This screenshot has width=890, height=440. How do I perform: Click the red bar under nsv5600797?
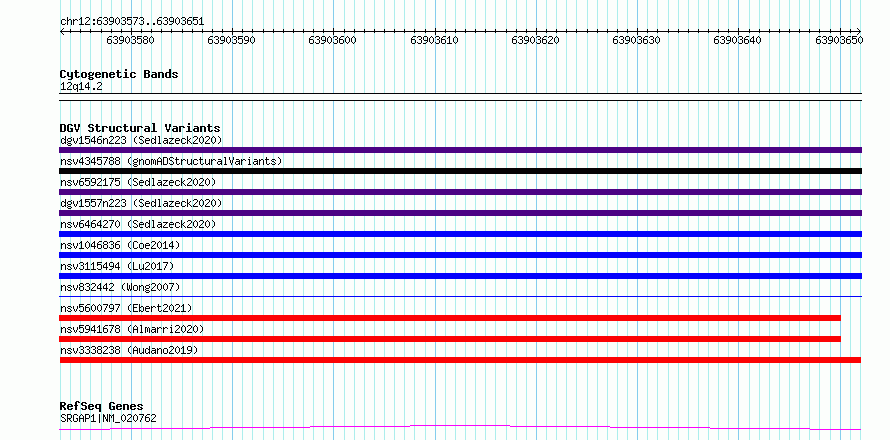click(450, 318)
